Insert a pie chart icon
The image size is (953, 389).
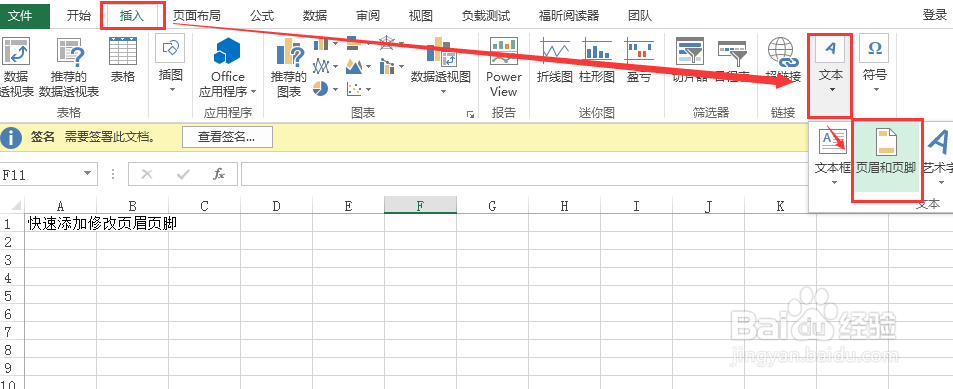[320, 89]
